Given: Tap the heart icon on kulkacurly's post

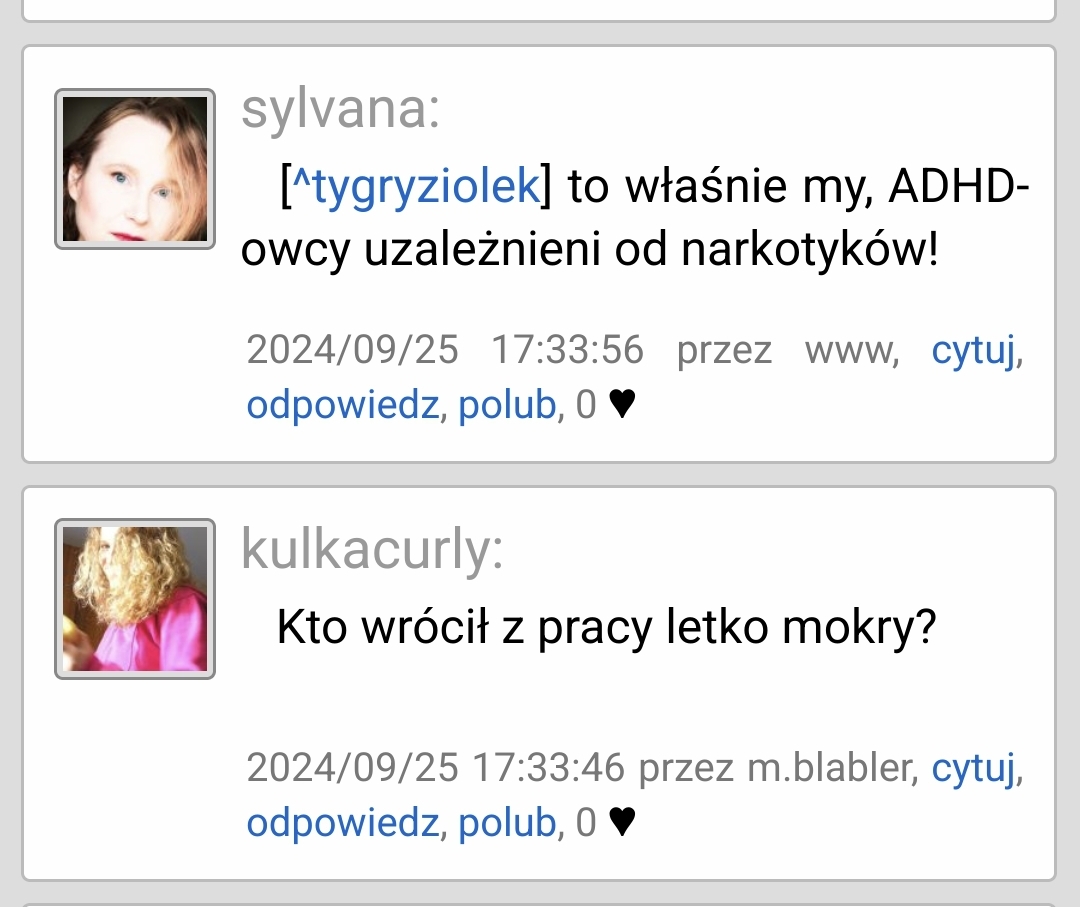Looking at the screenshot, I should pos(623,822).
